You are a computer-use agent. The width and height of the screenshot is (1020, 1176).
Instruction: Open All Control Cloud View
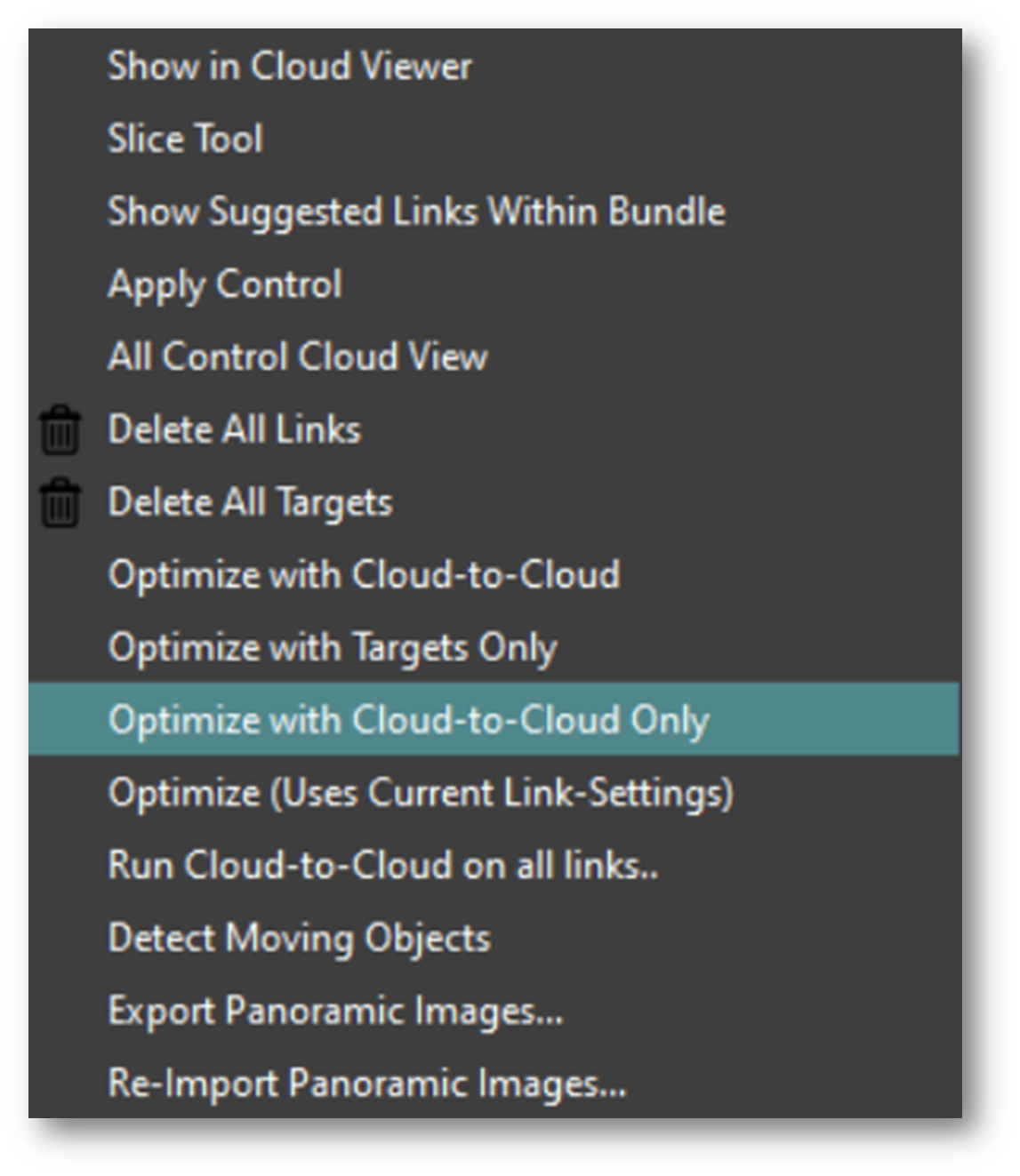(x=297, y=357)
